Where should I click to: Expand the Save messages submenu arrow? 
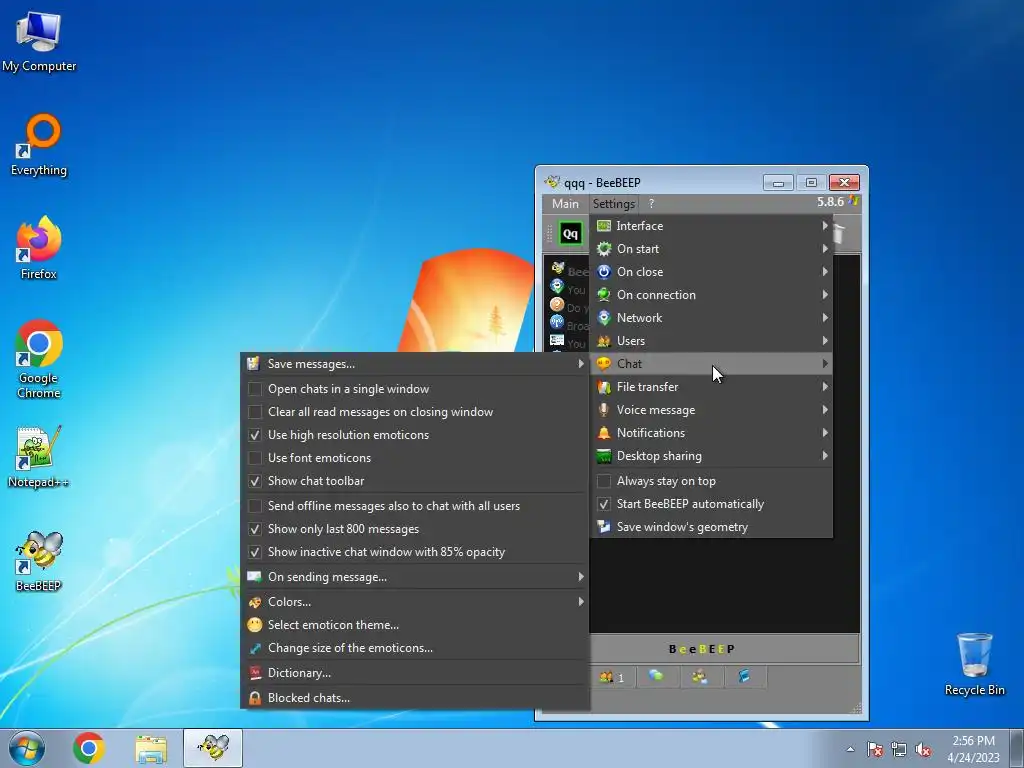[581, 364]
